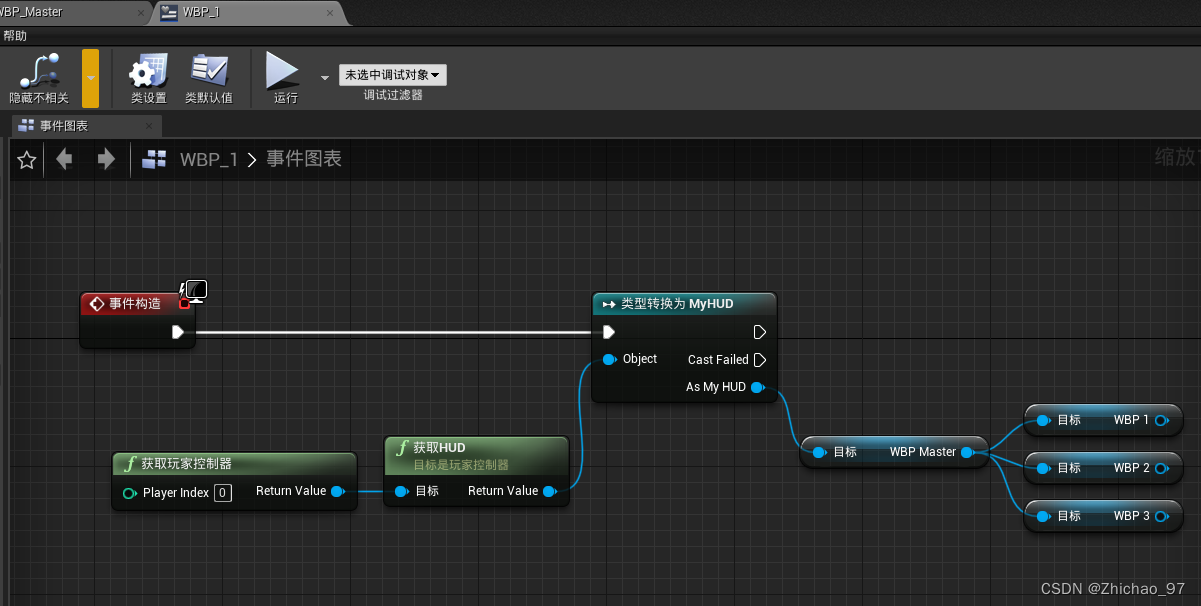Click the favorite star icon in the graph bar

[x=27, y=159]
